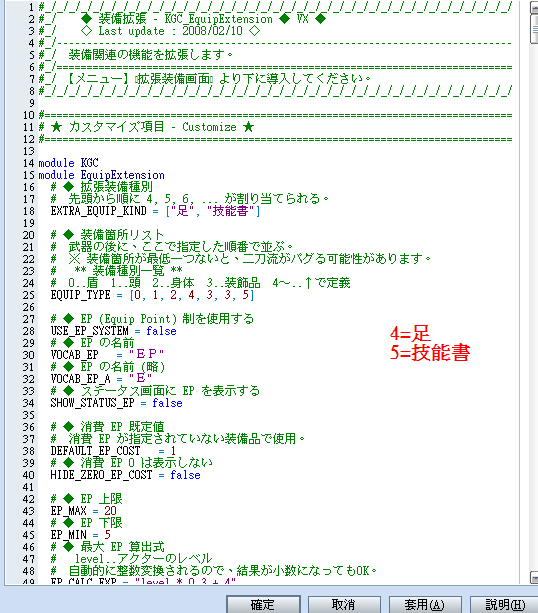The height and width of the screenshot is (613, 538).
Task: Click the 'SHOW_STATUS_EP = false' line
Action: coord(117,403)
